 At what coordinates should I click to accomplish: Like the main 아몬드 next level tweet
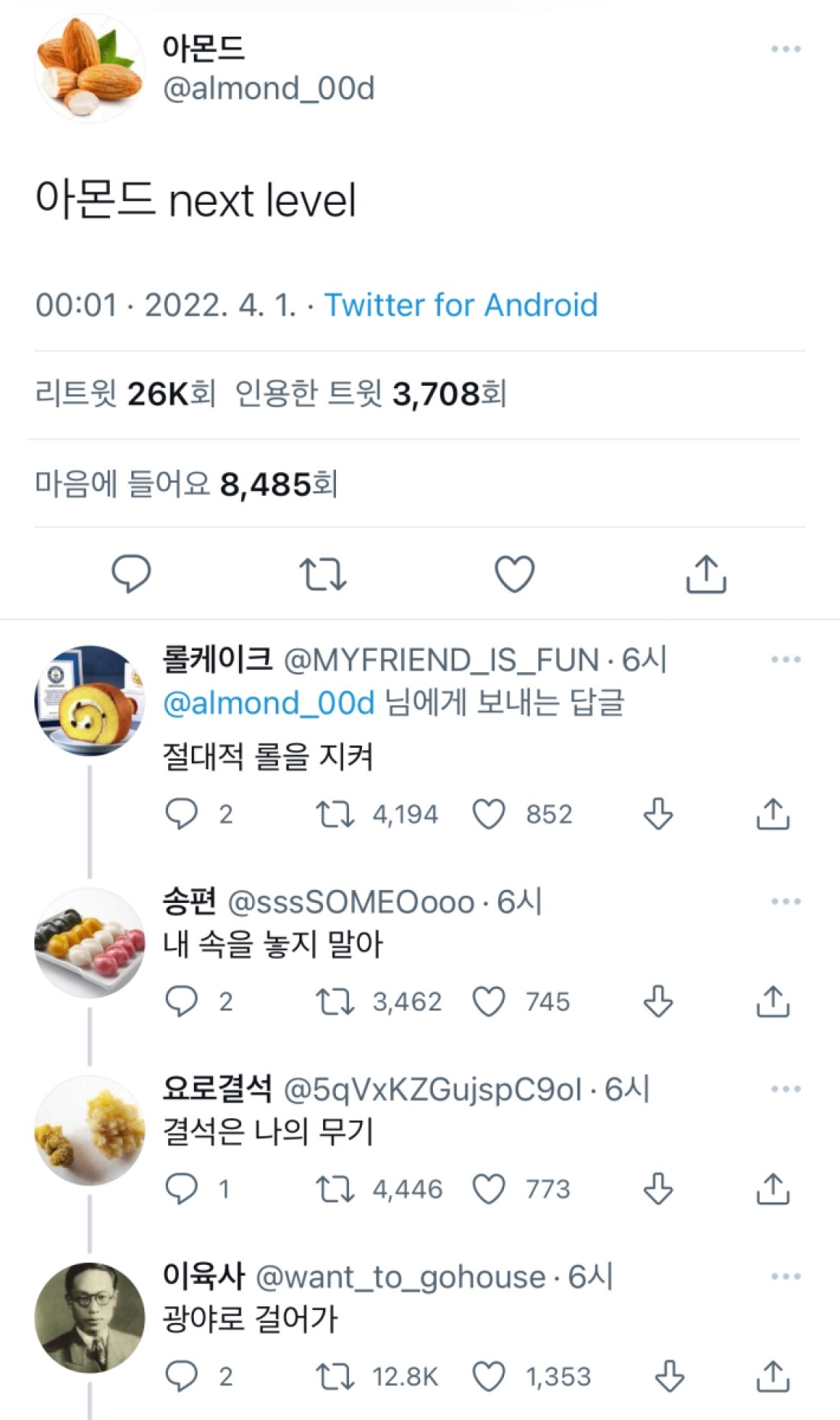pyautogui.click(x=515, y=574)
